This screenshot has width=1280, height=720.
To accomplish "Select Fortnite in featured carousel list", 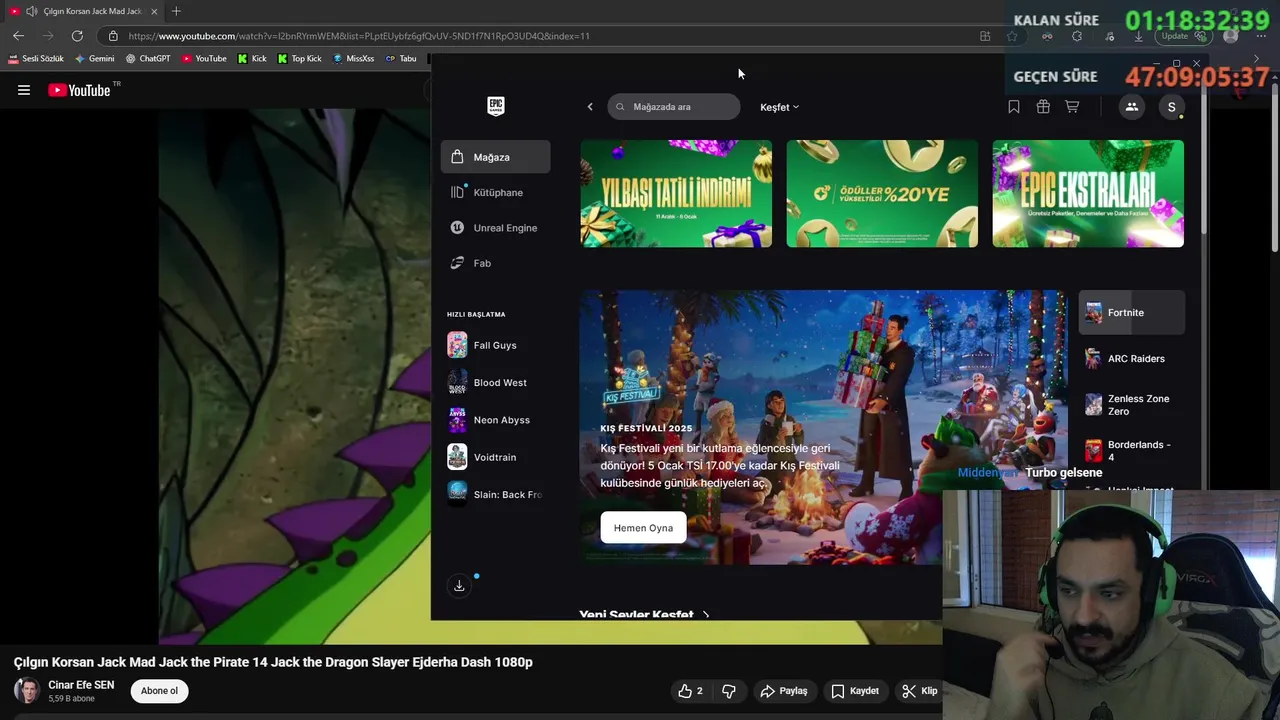I will (x=1131, y=313).
